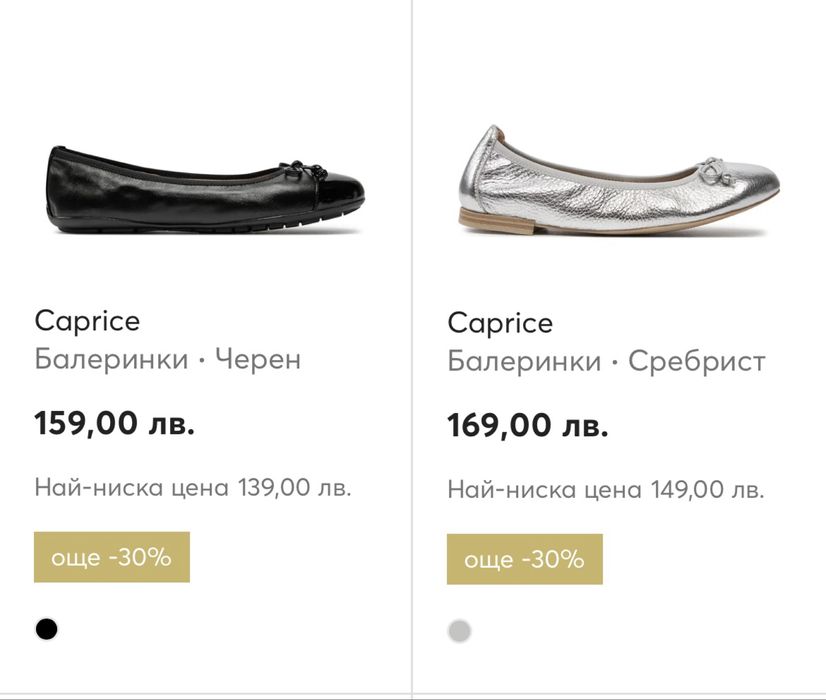Screen dimensions: 826x700
Task: Click the 'още -30%' badge under silver shoe
Action: [524, 559]
